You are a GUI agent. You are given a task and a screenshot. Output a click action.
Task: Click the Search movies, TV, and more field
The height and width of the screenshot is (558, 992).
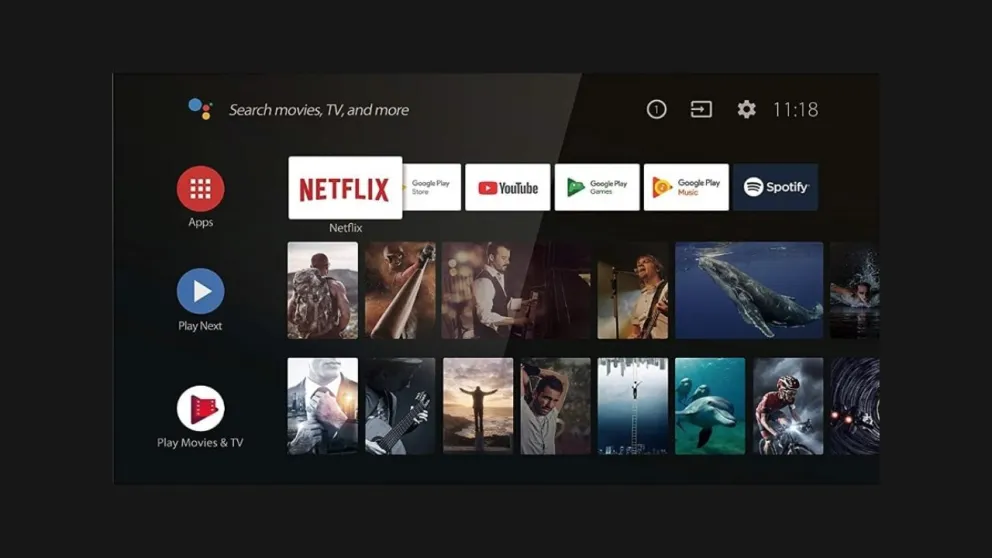[x=318, y=110]
